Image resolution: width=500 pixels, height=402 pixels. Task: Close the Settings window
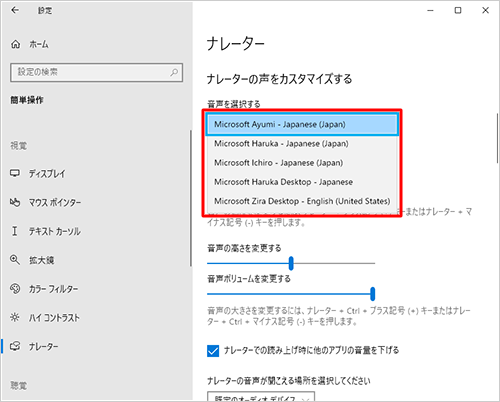click(485, 10)
